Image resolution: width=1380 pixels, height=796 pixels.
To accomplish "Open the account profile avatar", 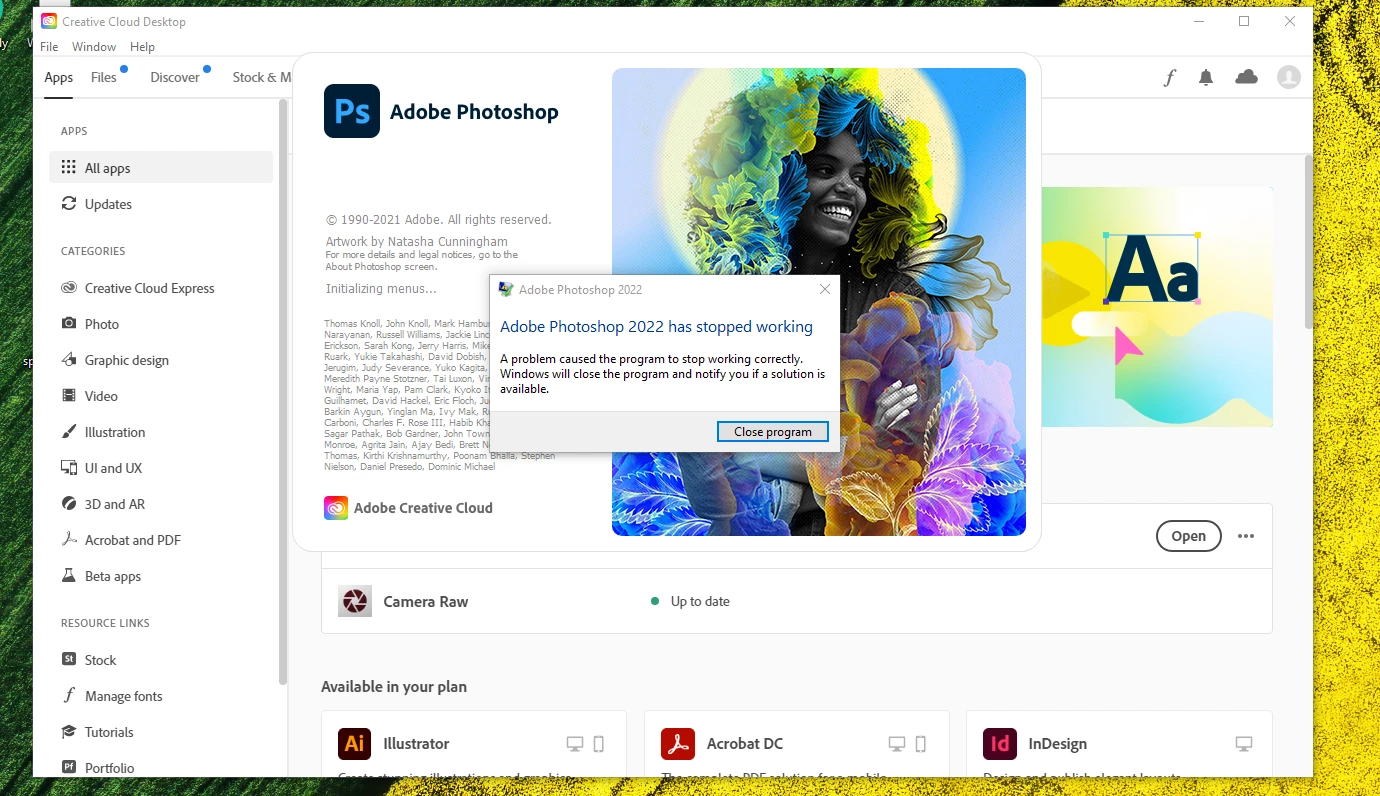I will [x=1289, y=77].
